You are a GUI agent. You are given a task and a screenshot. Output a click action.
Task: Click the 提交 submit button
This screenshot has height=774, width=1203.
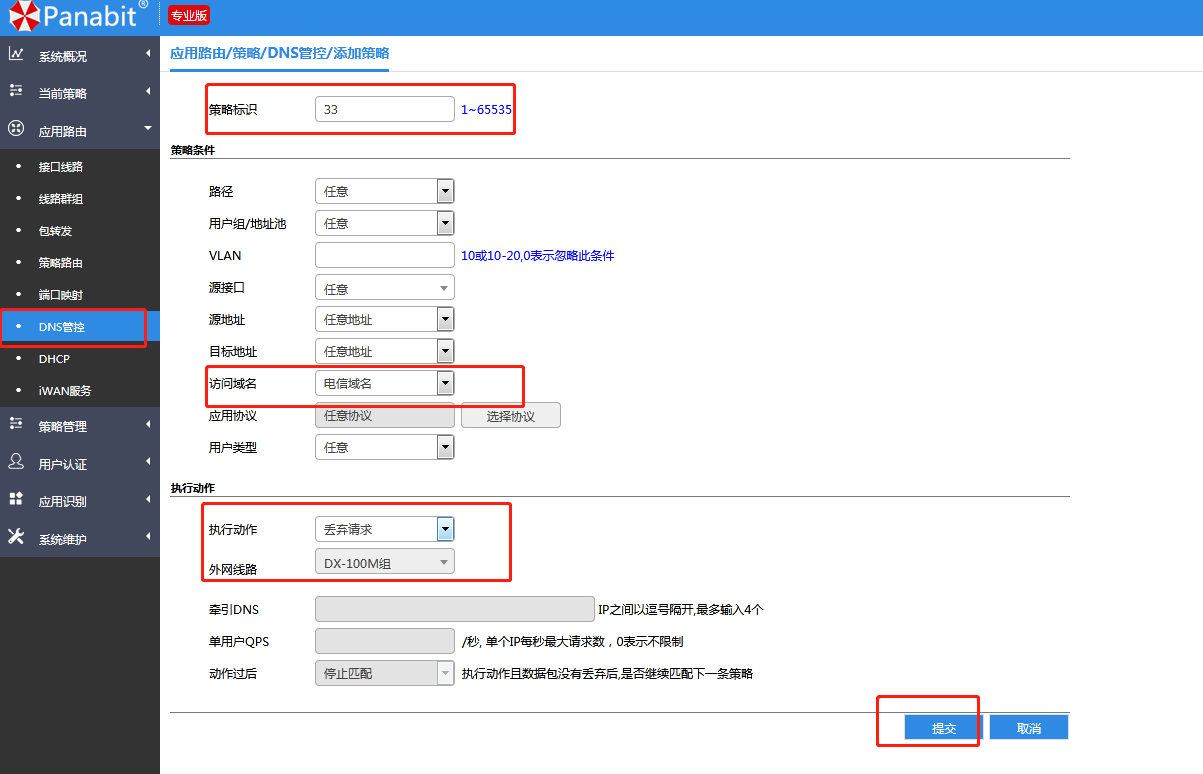click(944, 728)
